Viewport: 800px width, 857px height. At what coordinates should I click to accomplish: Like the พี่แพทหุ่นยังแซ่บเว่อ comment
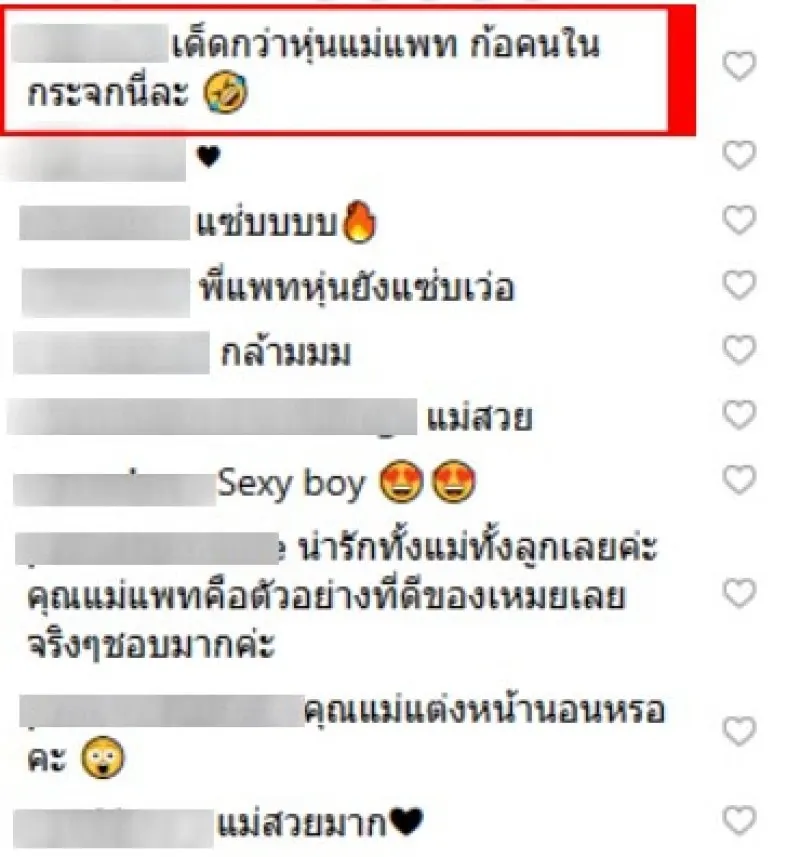pos(739,285)
